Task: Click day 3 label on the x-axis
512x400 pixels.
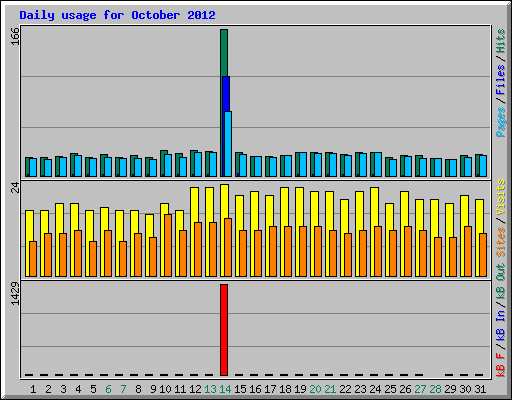Action: pos(63,389)
